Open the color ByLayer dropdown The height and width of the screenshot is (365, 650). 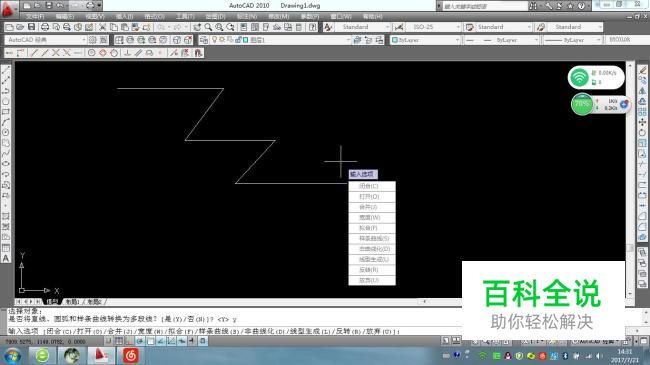click(425, 40)
